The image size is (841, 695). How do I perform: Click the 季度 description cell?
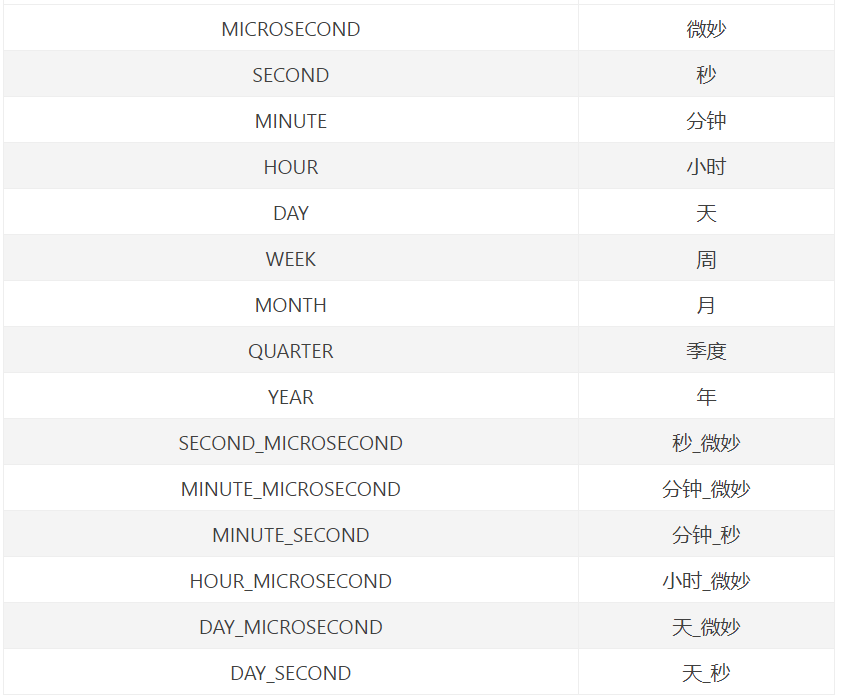tap(706, 351)
